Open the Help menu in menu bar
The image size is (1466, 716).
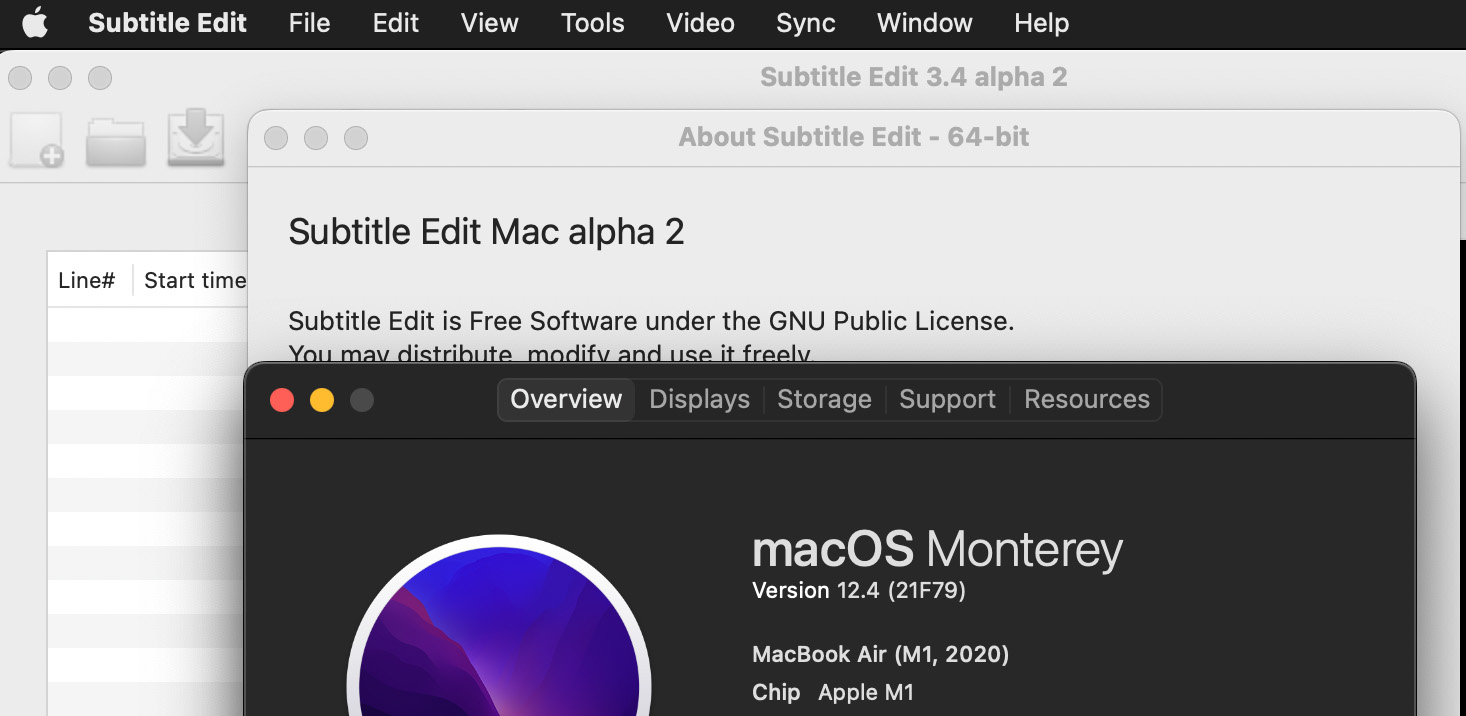(1041, 23)
